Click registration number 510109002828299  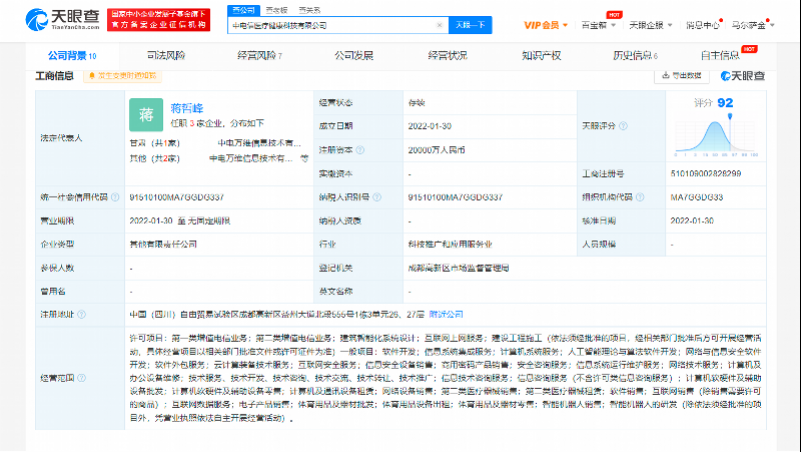click(x=705, y=174)
